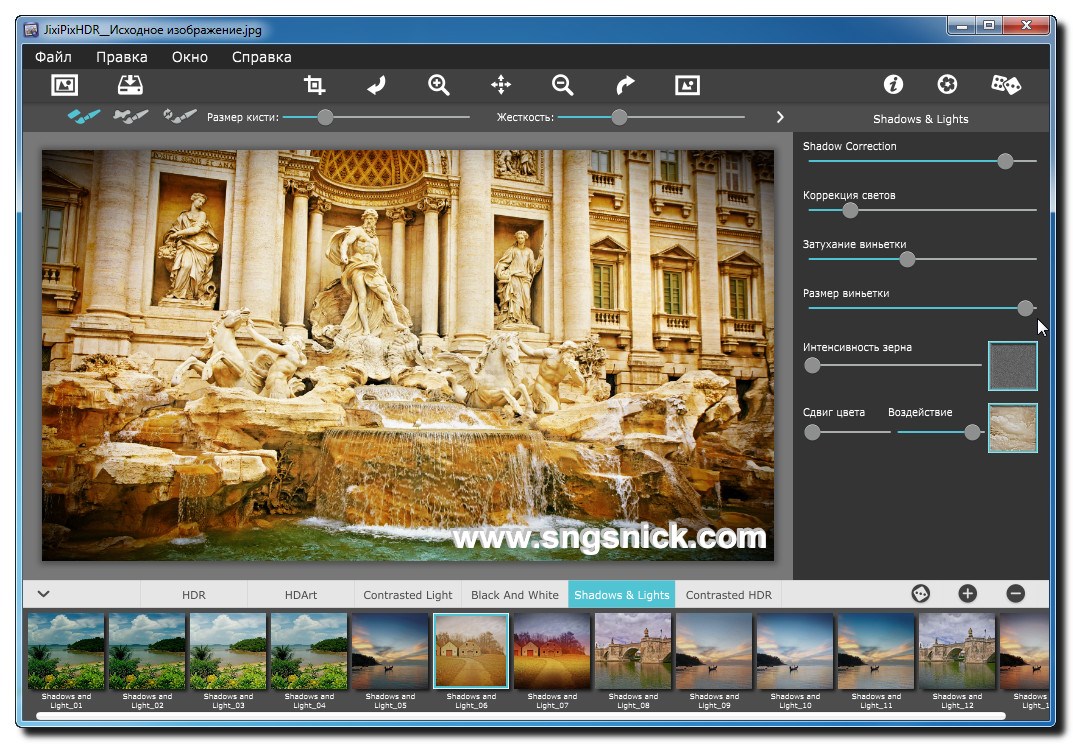Click the original image preview icon
Image resolution: width=1073 pixels, height=744 pixels.
point(687,85)
